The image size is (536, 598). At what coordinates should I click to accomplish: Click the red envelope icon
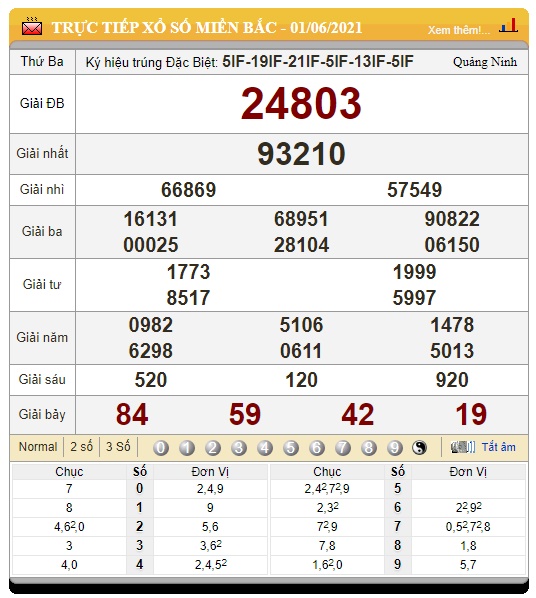coord(32,27)
